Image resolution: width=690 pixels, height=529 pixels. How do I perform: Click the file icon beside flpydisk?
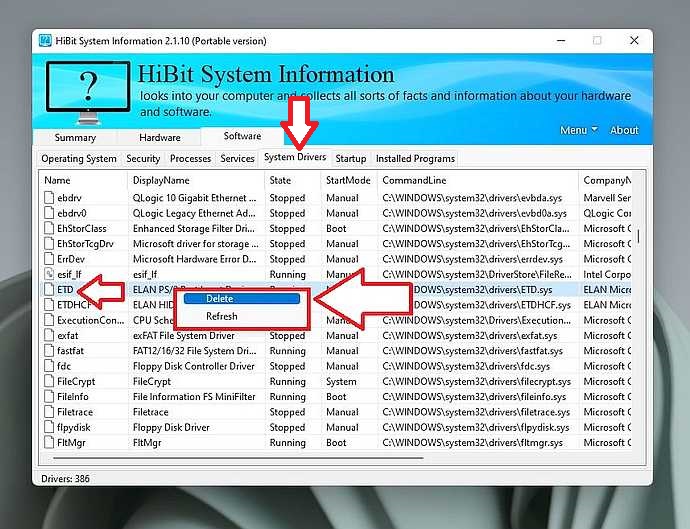click(49, 427)
